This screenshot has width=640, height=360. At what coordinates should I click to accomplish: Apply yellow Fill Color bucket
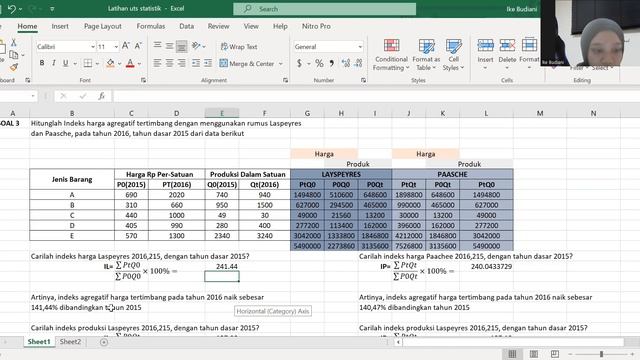click(110, 63)
